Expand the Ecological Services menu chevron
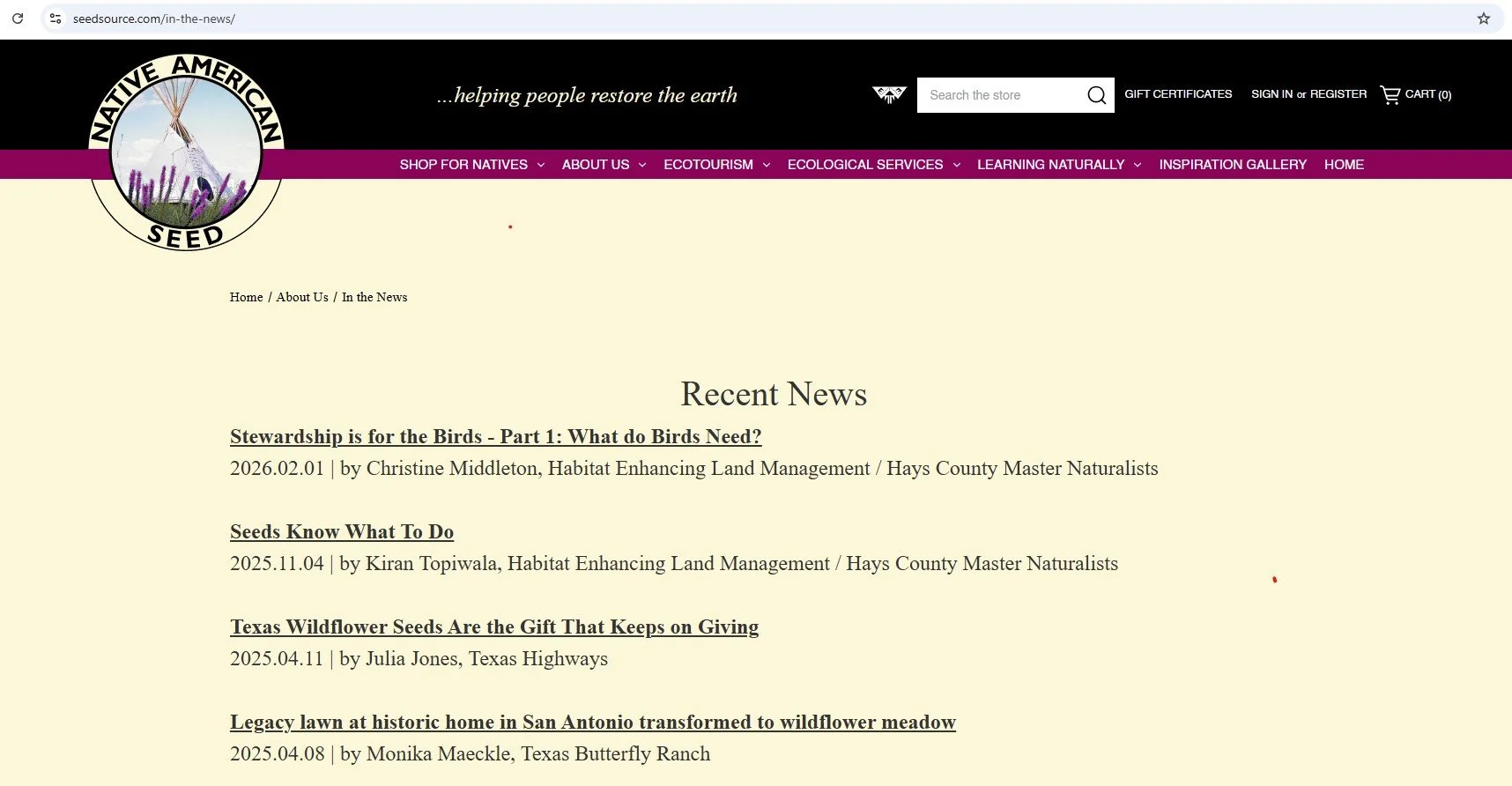The image size is (1512, 786). pos(957,165)
